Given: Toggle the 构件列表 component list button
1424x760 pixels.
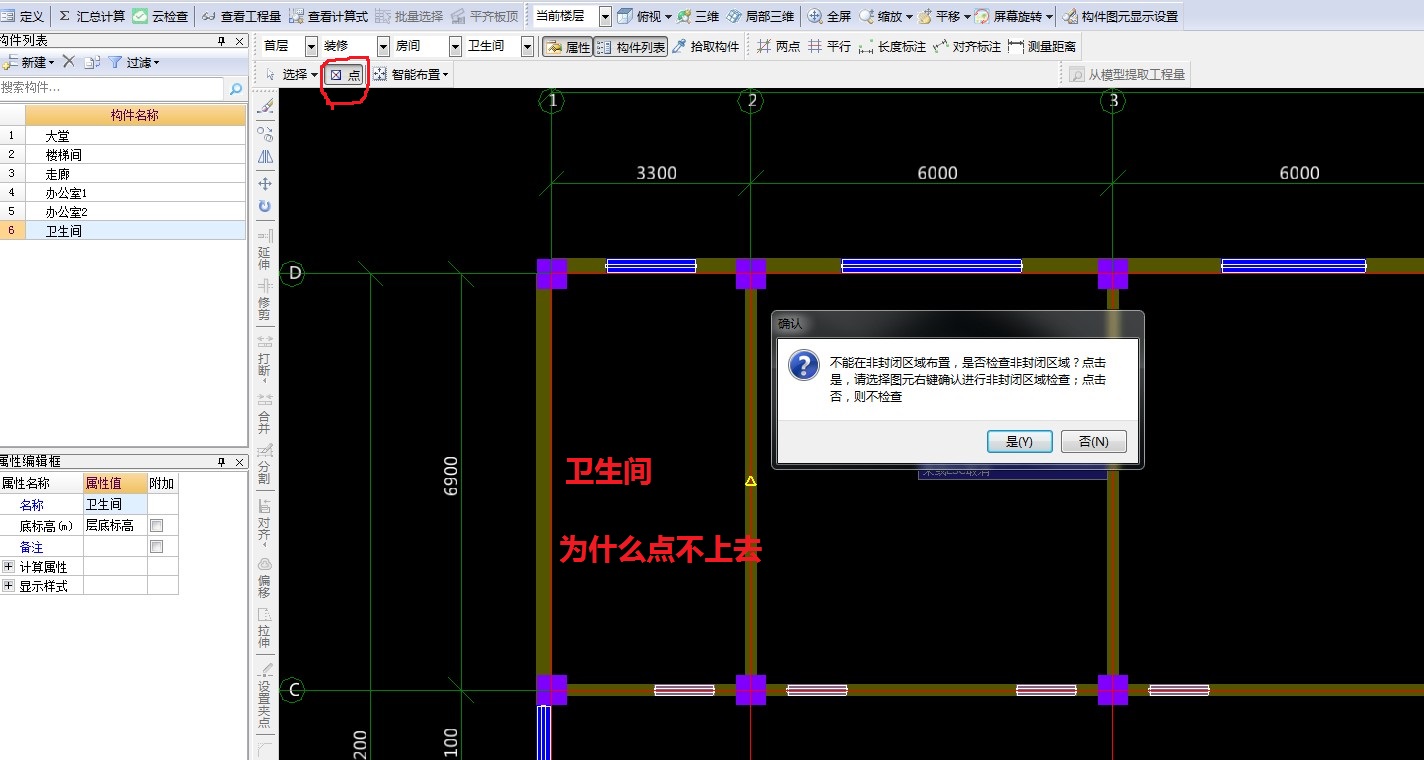Looking at the screenshot, I should pyautogui.click(x=631, y=46).
